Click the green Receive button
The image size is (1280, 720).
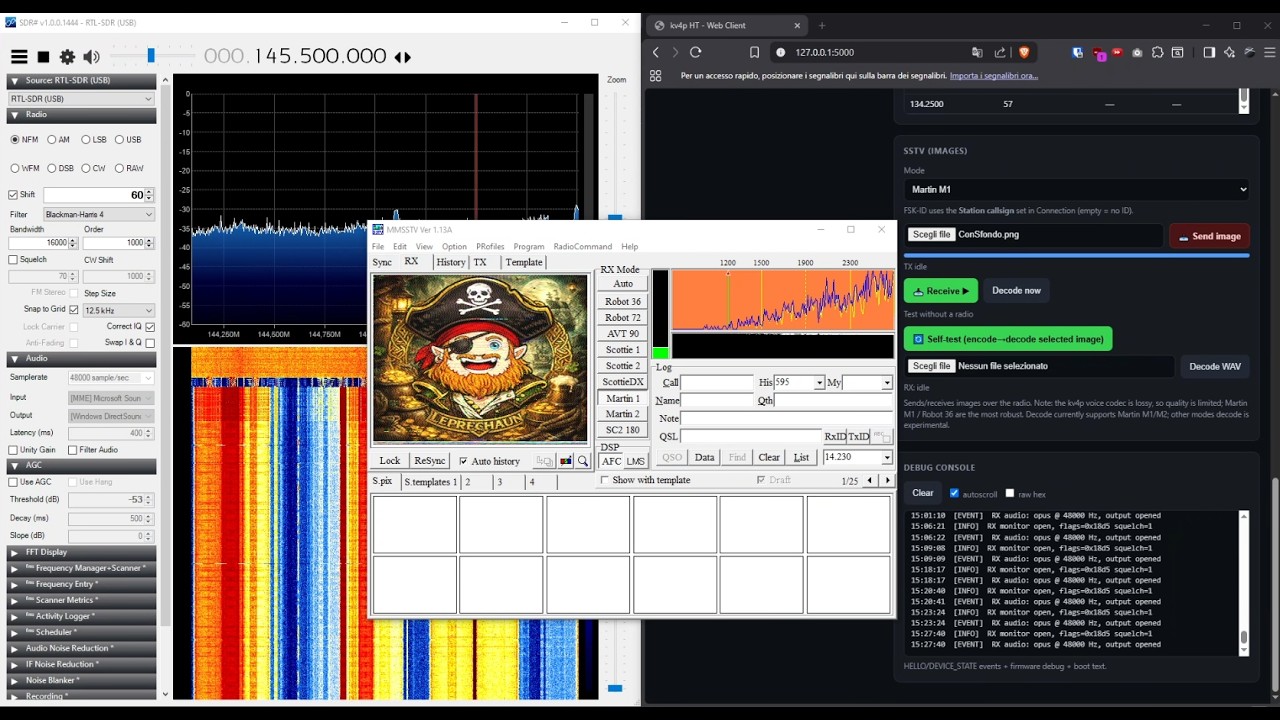point(941,291)
